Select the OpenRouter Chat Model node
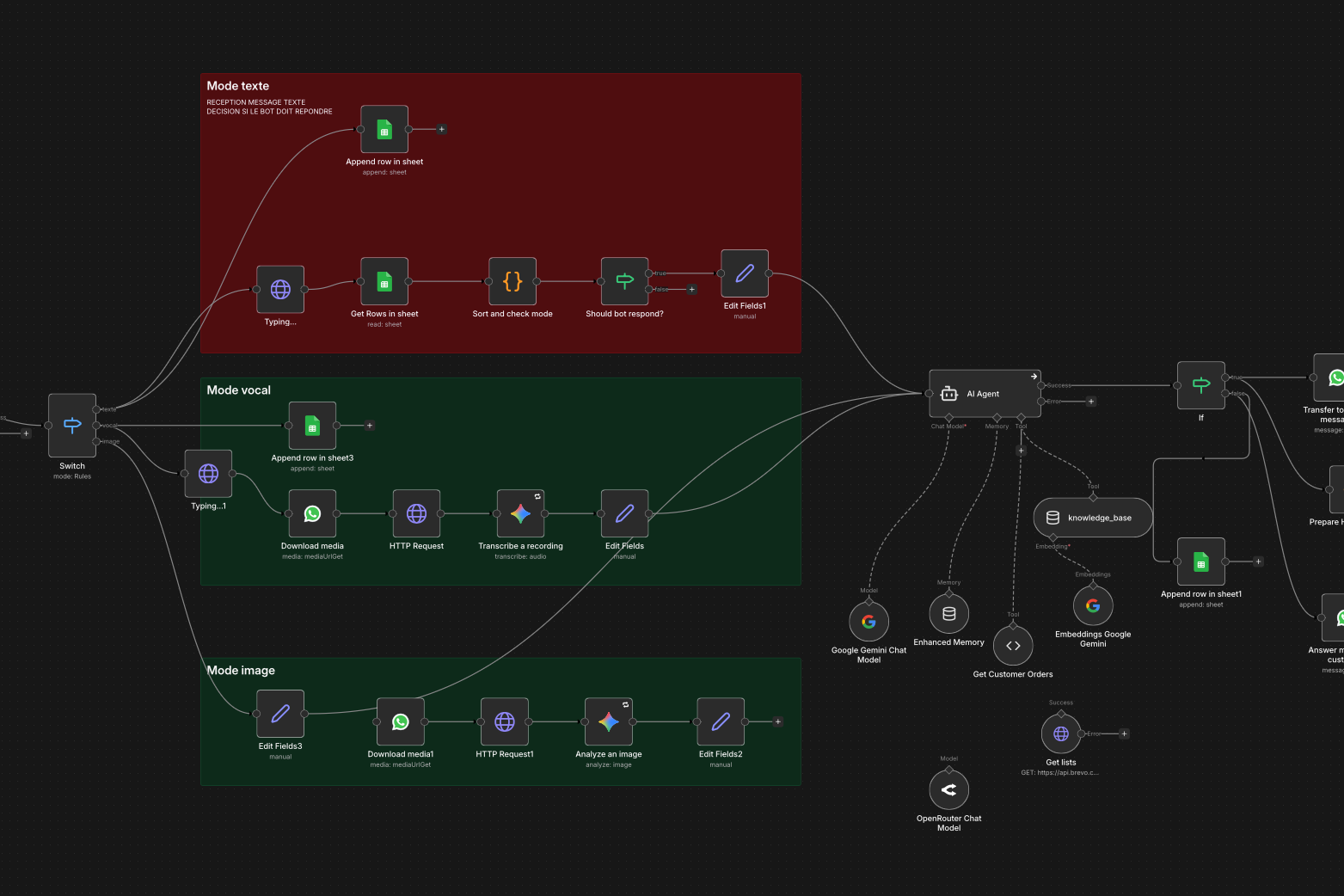The width and height of the screenshot is (1344, 896). click(949, 789)
